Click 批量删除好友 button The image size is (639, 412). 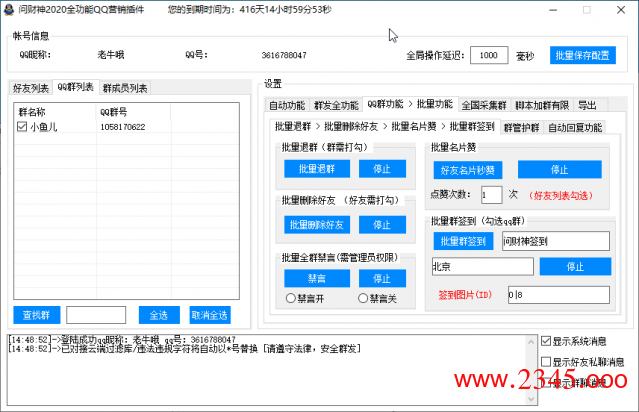[x=317, y=225]
